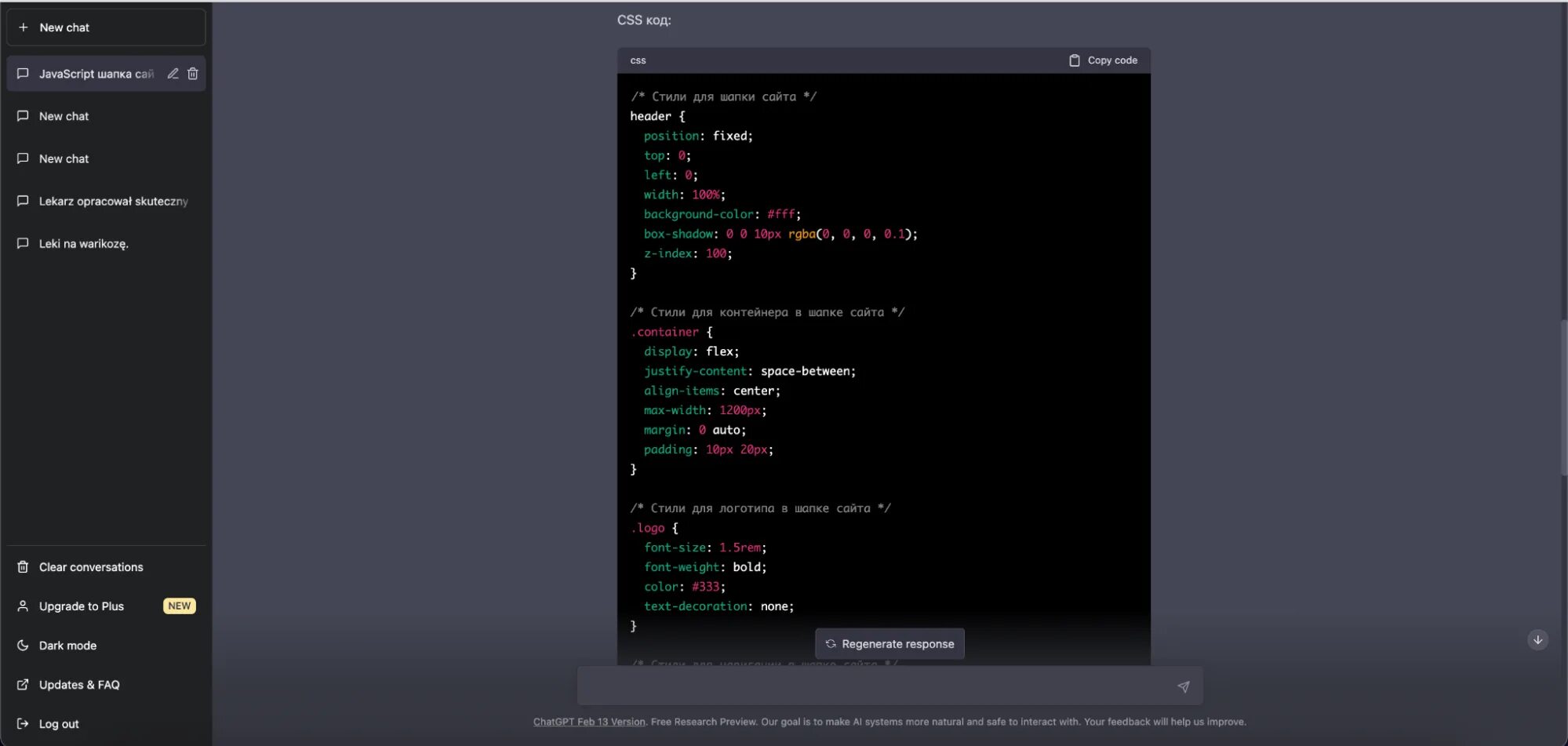Click the send message paper plane icon

click(1183, 686)
